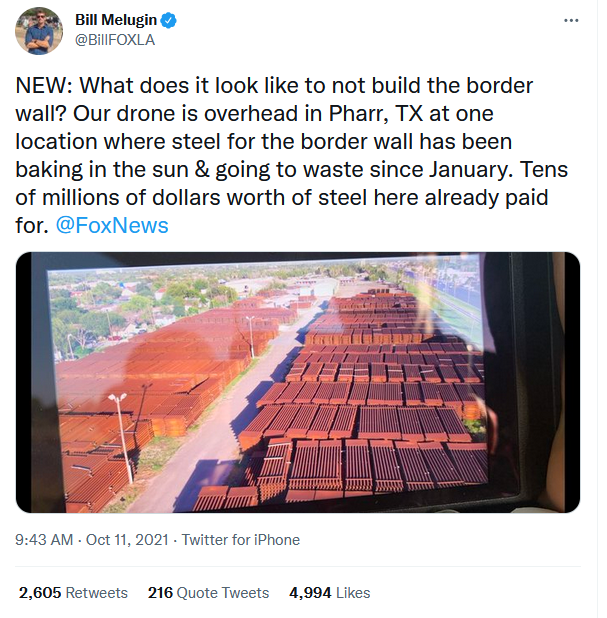Click the 9:43 AM time text
Image resolution: width=607 pixels, height=618 pixels.
pos(44,539)
